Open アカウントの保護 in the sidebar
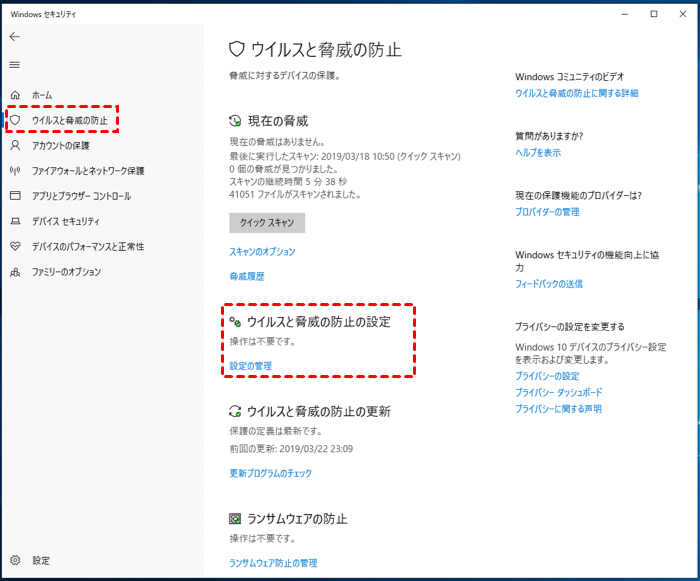Image resolution: width=700 pixels, height=581 pixels. tap(61, 146)
